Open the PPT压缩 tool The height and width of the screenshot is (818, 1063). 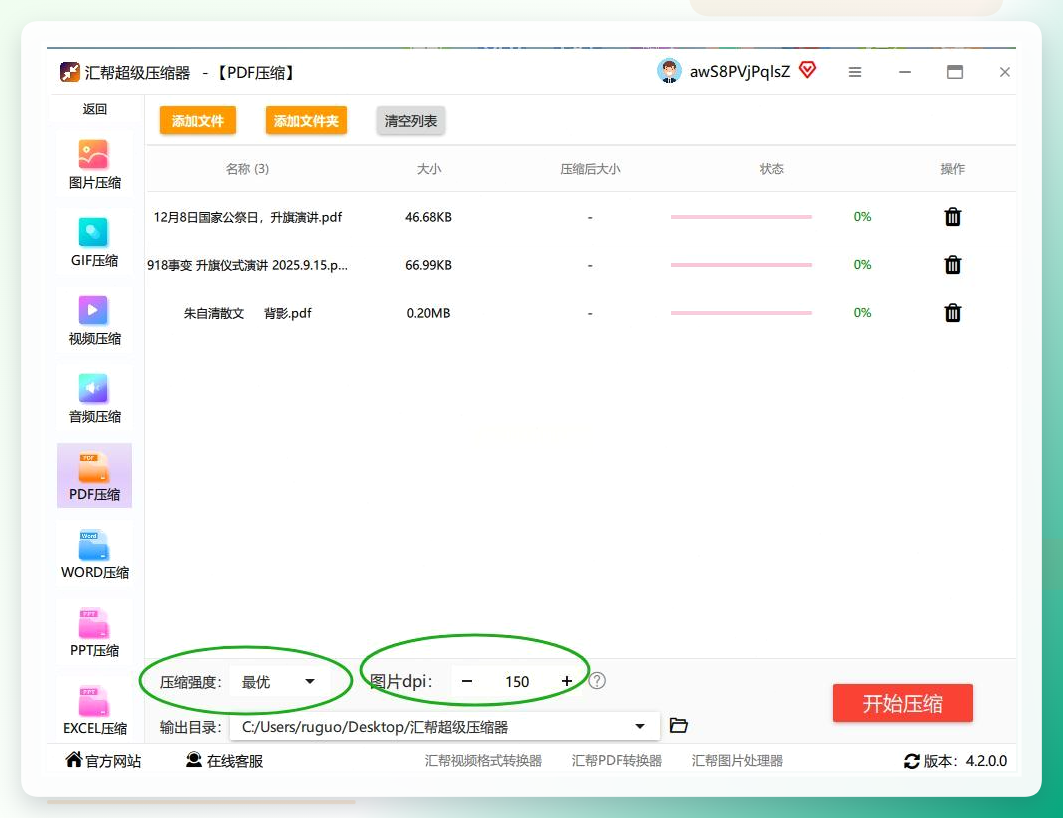click(x=94, y=632)
